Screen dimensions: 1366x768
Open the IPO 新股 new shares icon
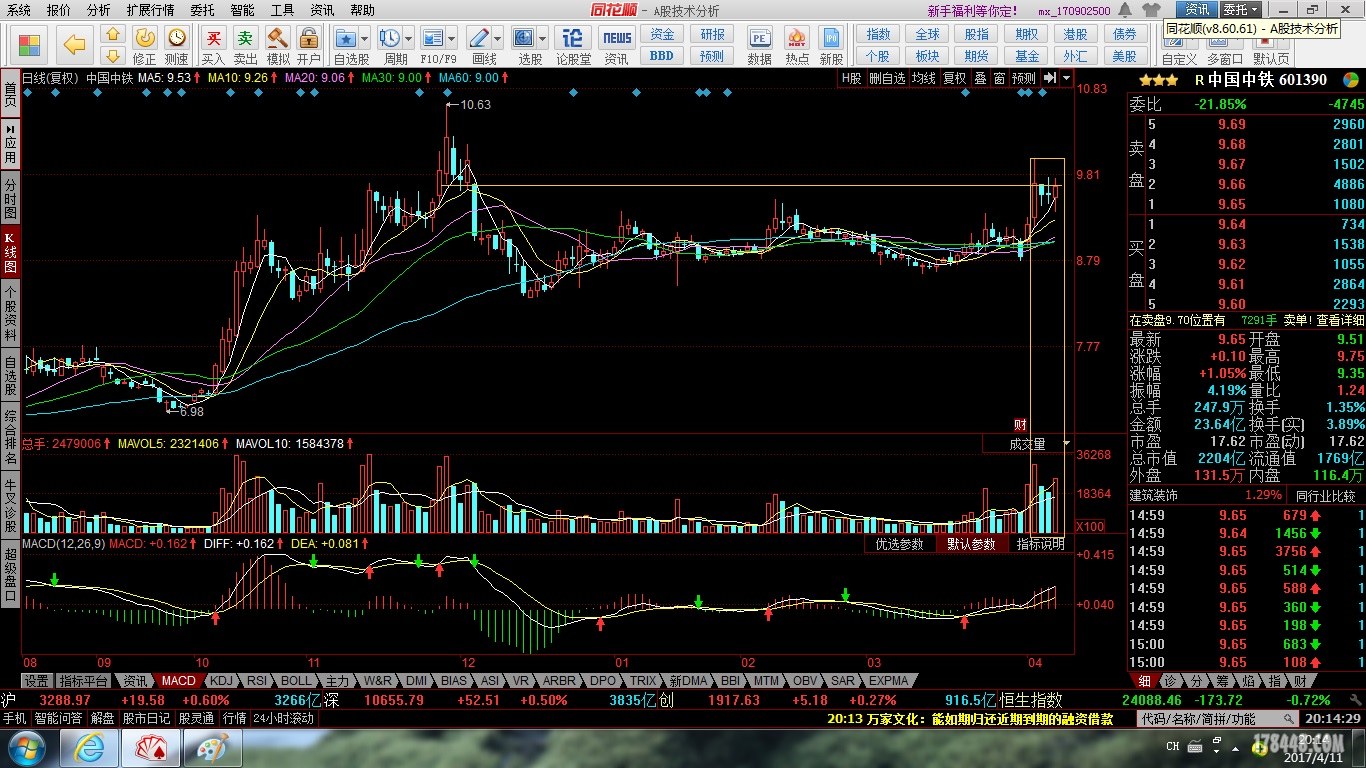click(832, 38)
